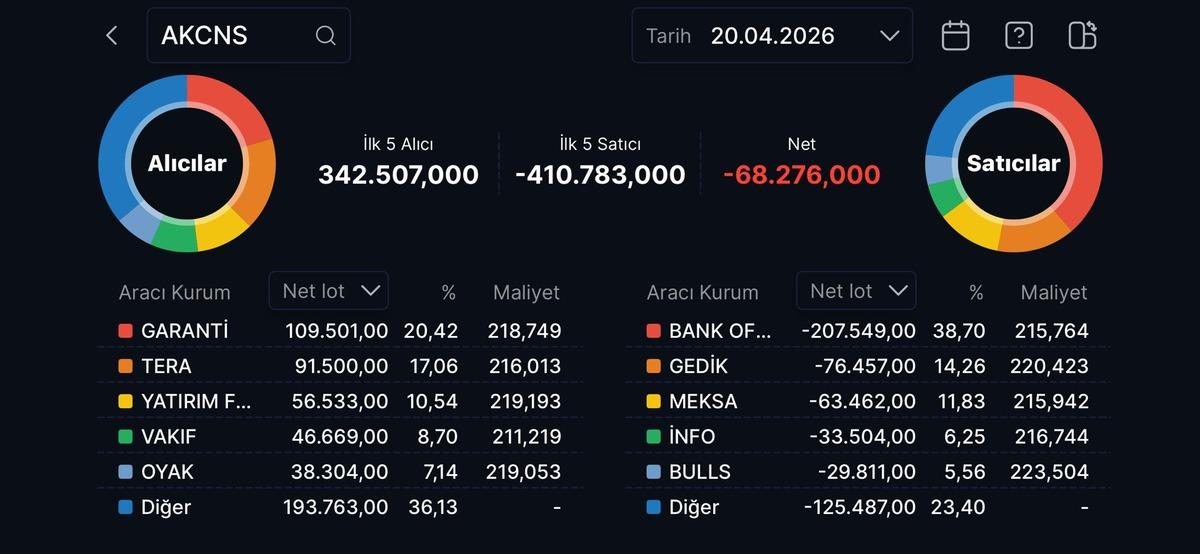Click sellers' Aracı Kurum column header
The image size is (1200, 554).
coord(702,293)
